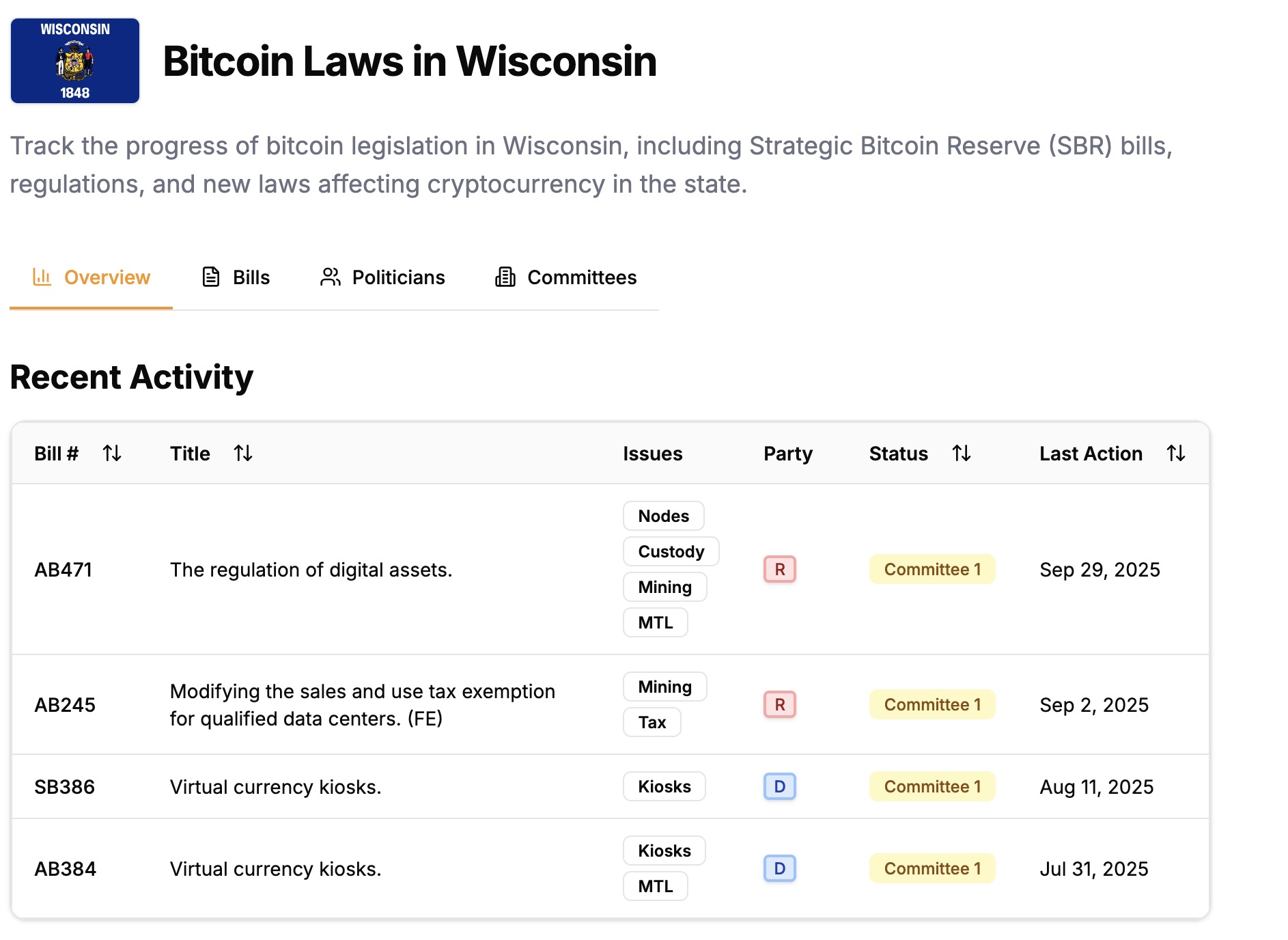The width and height of the screenshot is (1288, 940).
Task: Click the Wisconsin state flag image
Action: click(75, 61)
